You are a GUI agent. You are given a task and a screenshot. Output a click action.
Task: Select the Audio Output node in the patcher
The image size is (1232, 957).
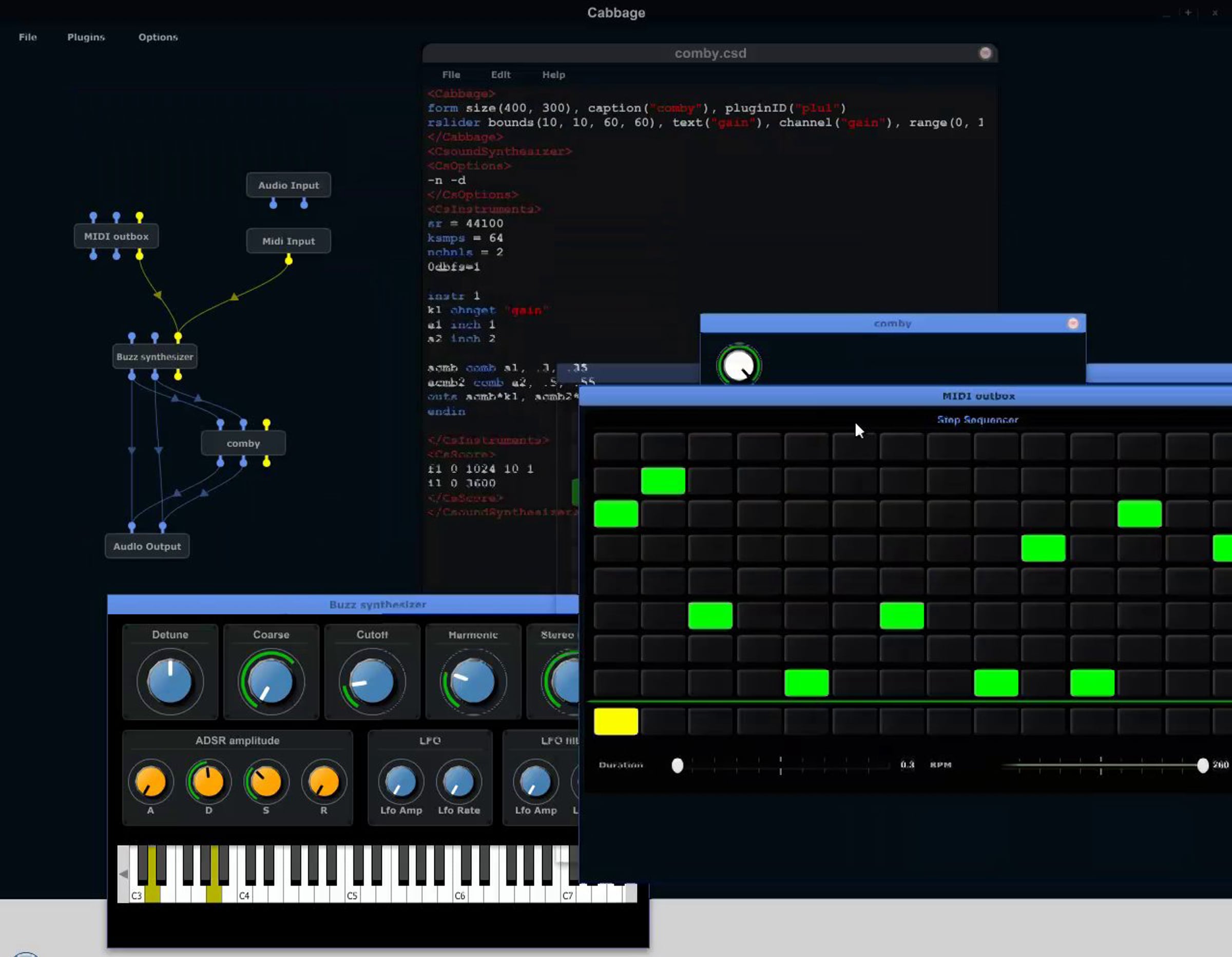tap(147, 546)
